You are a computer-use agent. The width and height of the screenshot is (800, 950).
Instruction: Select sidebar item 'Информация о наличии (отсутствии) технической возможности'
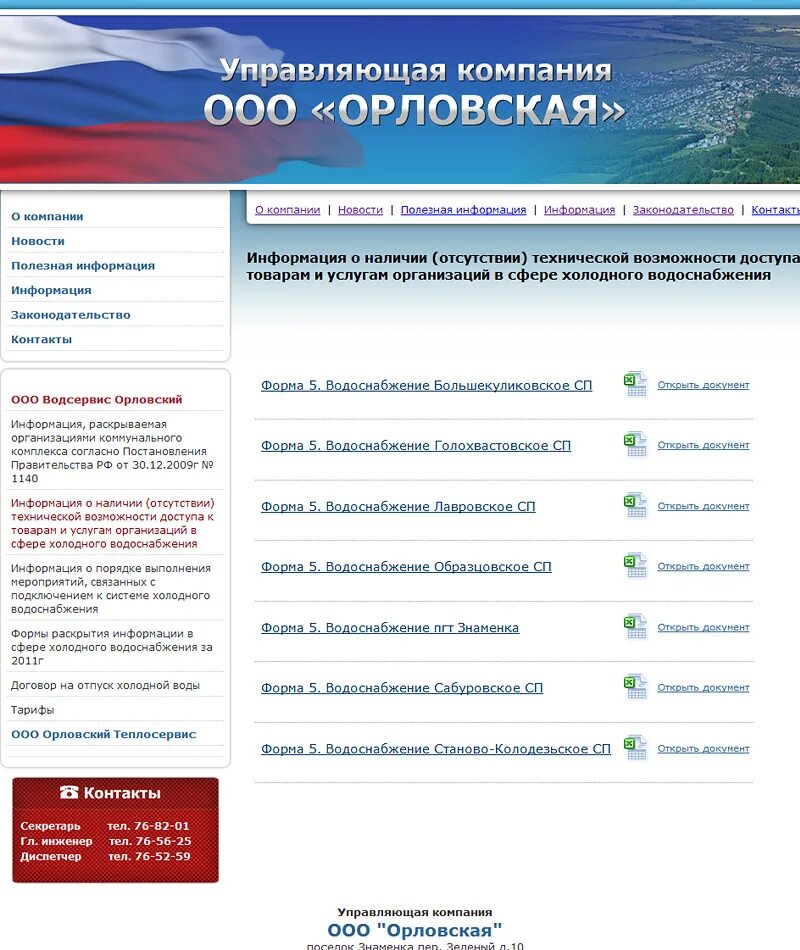pyautogui.click(x=113, y=523)
